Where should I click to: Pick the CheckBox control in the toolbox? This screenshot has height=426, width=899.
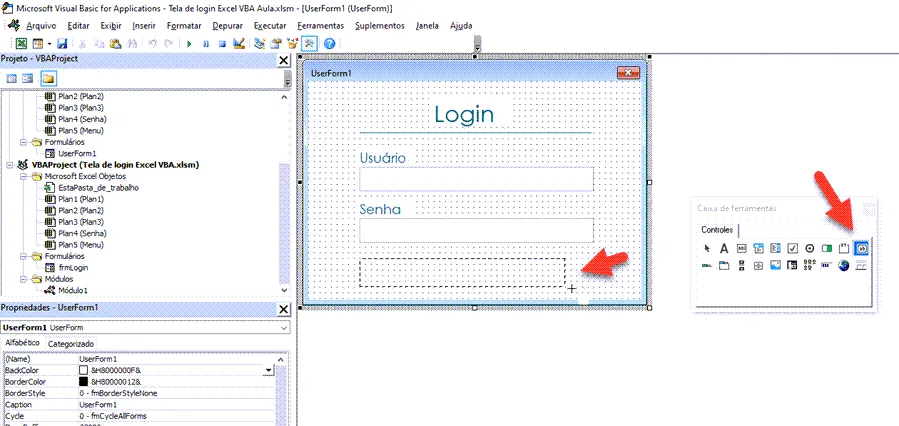click(x=793, y=248)
